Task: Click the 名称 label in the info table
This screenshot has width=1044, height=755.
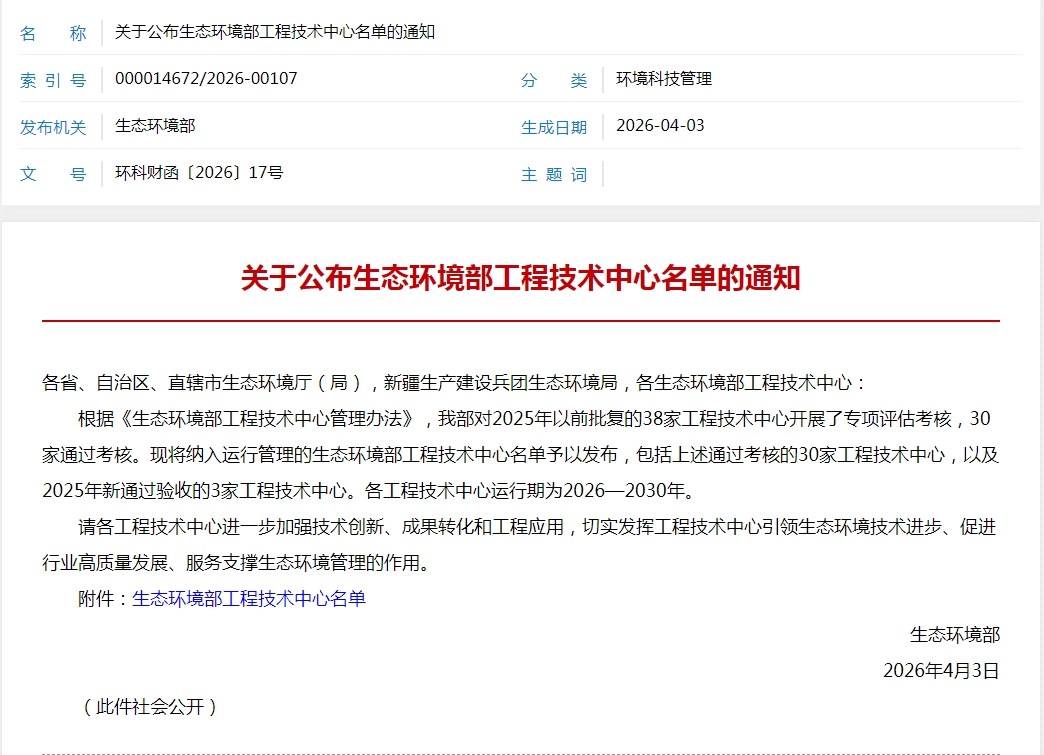Action: pyautogui.click(x=53, y=33)
